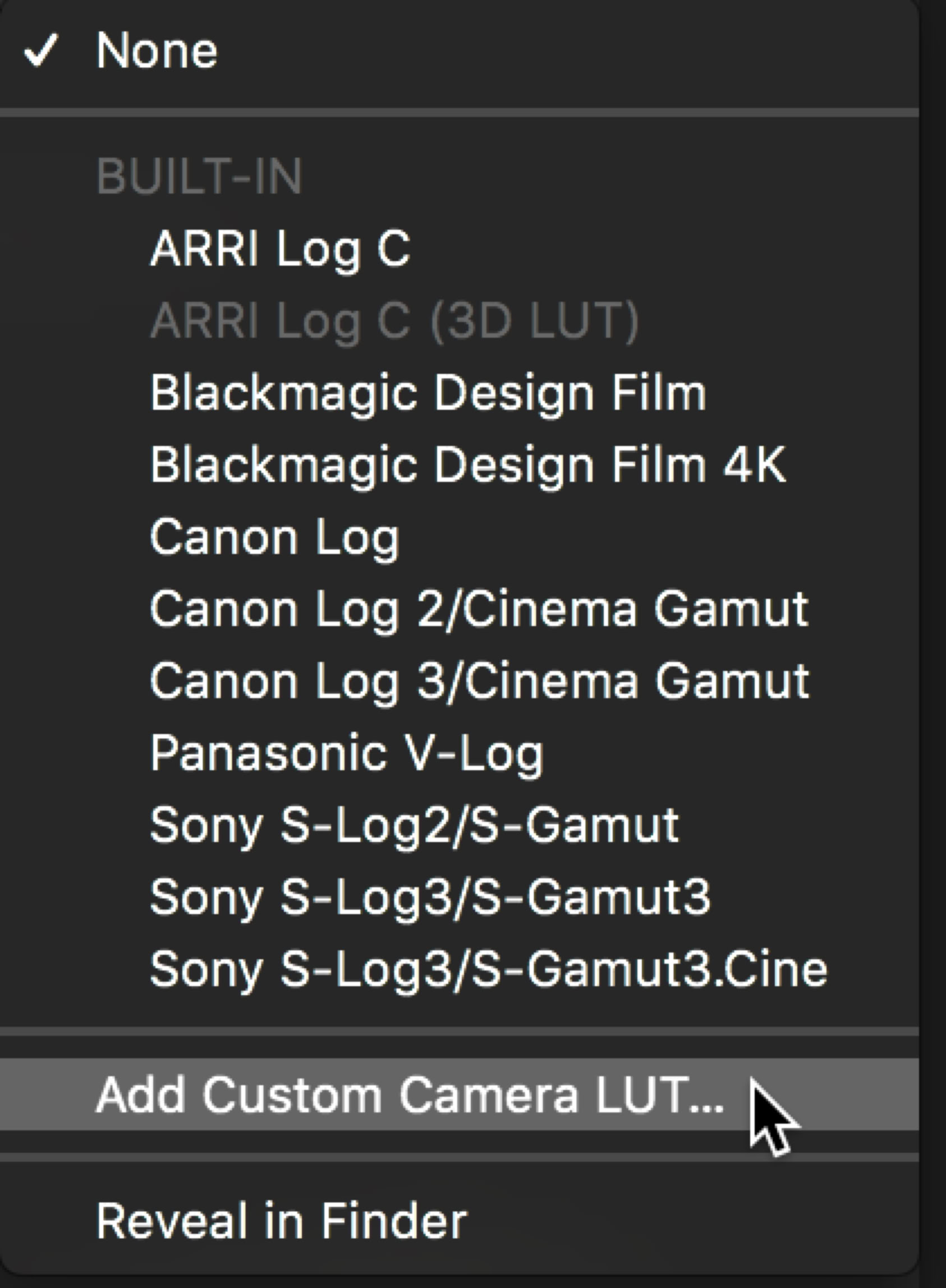Click Reveal in Finder

click(x=281, y=1221)
